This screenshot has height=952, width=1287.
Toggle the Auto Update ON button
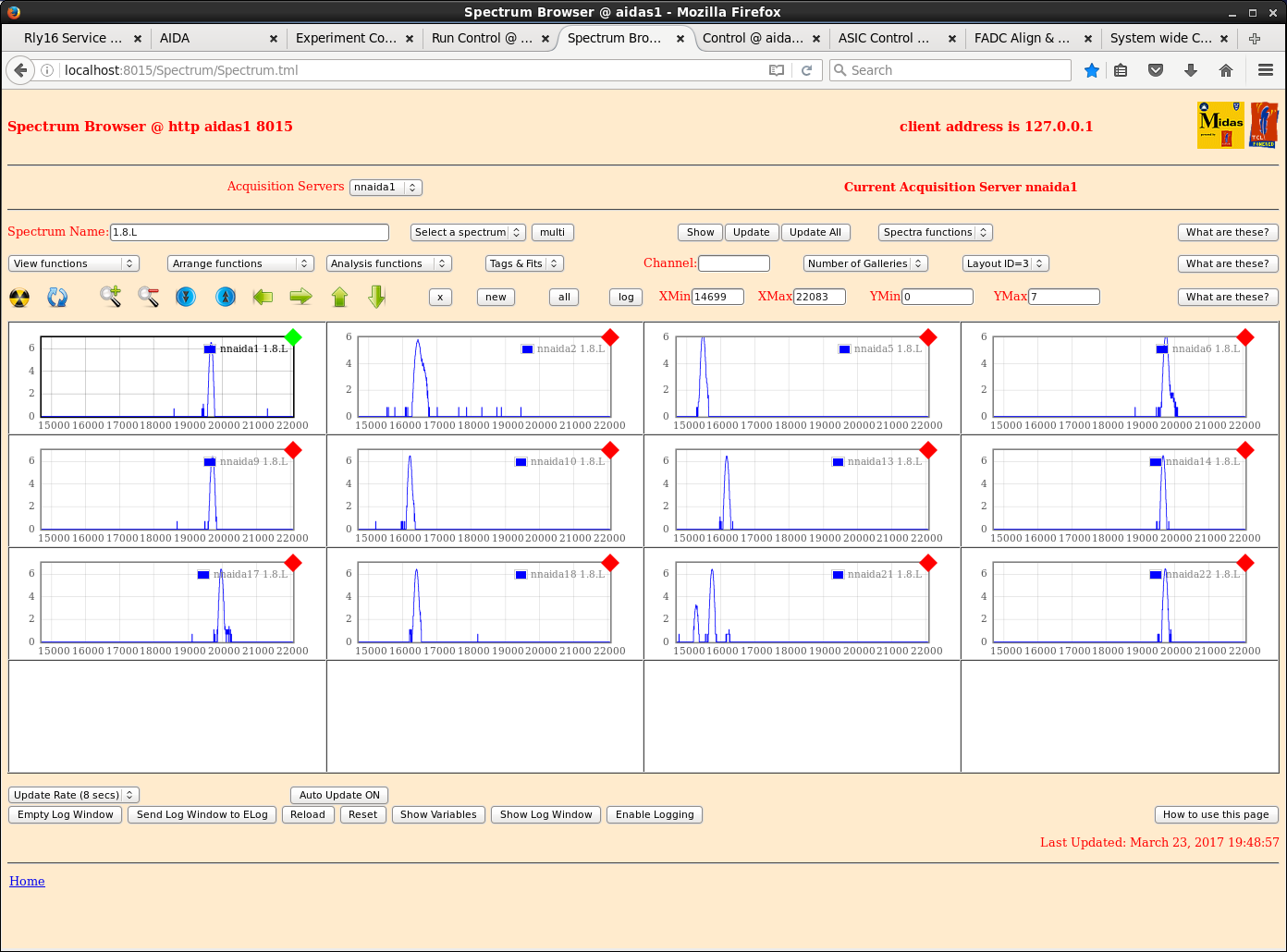pyautogui.click(x=339, y=795)
